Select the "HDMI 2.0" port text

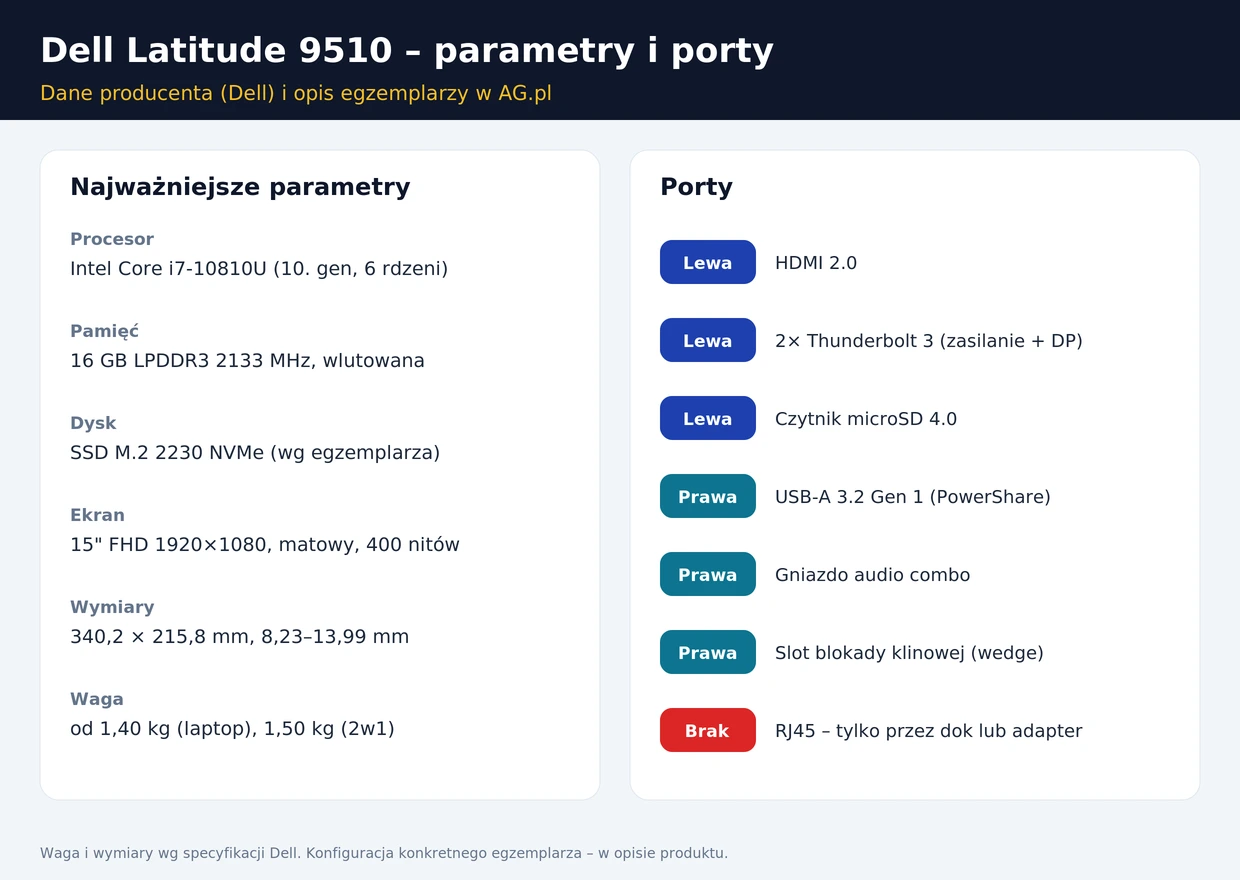tap(816, 263)
